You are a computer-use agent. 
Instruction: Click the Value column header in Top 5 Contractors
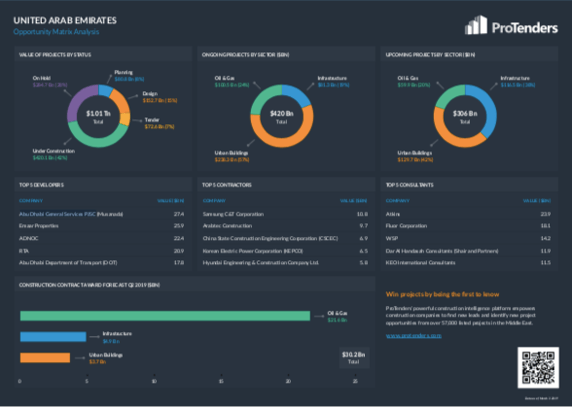pos(353,201)
